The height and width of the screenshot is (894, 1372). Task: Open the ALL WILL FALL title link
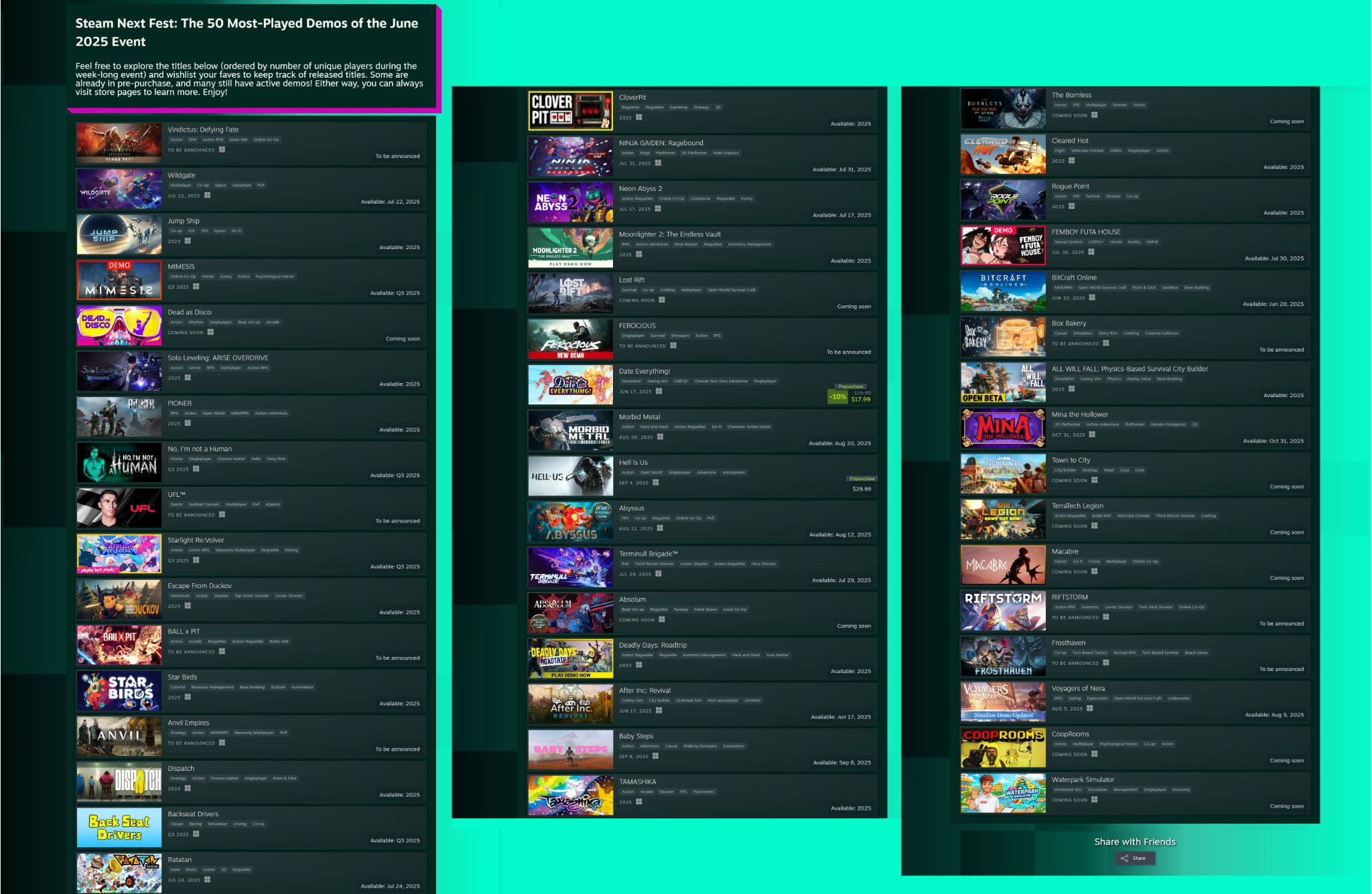click(x=1129, y=369)
